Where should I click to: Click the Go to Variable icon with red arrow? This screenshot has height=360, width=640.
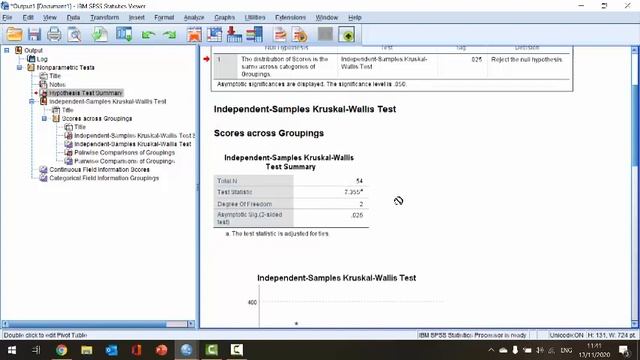(x=234, y=34)
